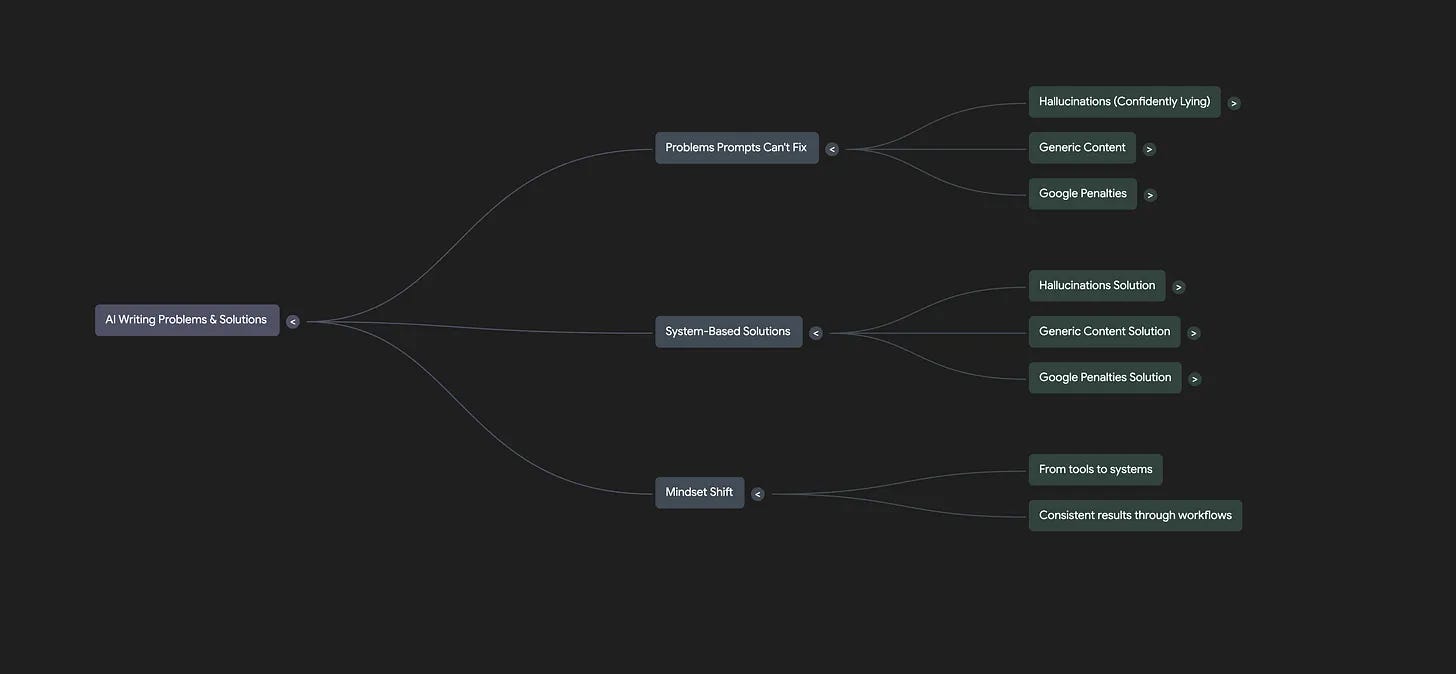Select the AI Writing Problems & Solutions root node
1456x674 pixels.
(x=186, y=319)
